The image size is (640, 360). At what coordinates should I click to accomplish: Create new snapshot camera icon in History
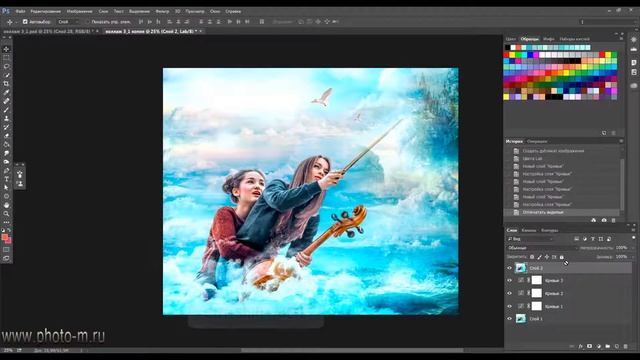[x=604, y=220]
